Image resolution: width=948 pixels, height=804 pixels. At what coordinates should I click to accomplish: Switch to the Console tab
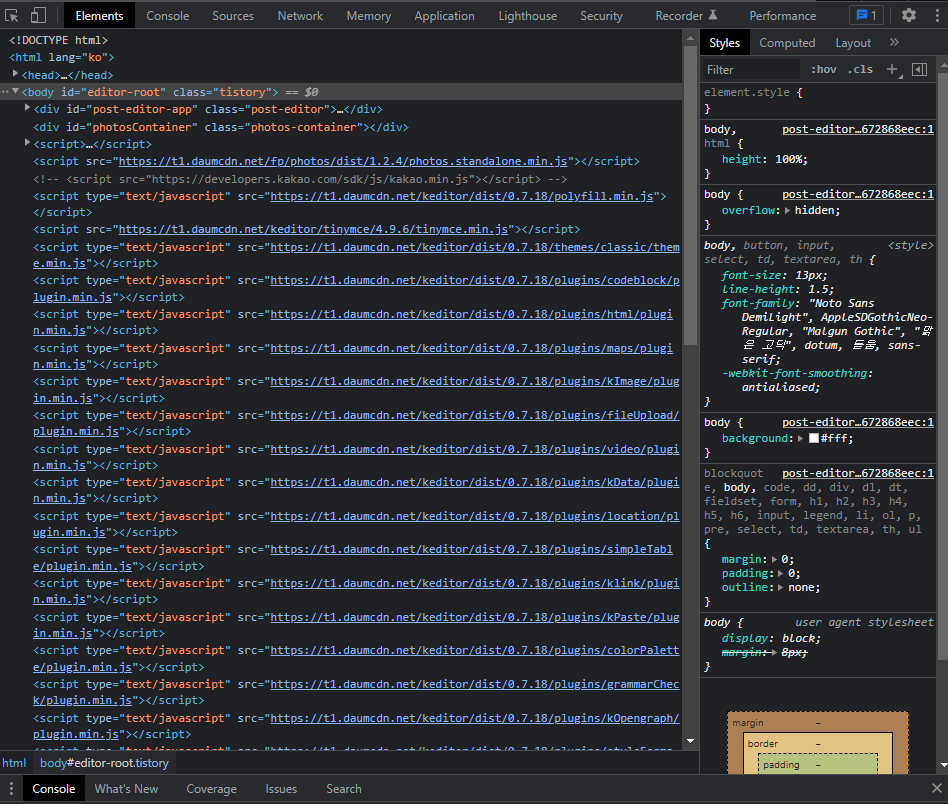[167, 16]
